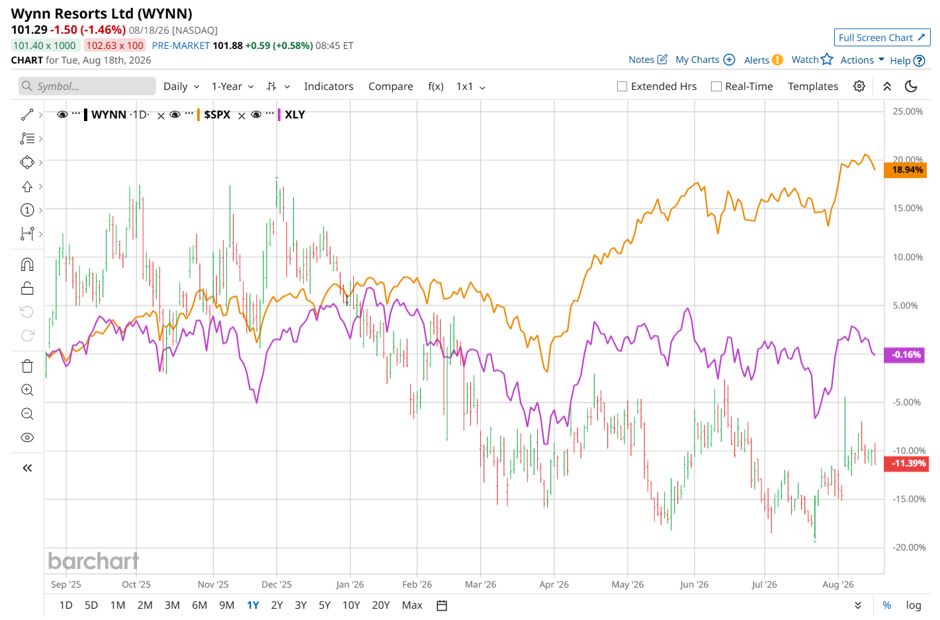
Task: Click the -11.39% WYNN value label
Action: pos(906,463)
